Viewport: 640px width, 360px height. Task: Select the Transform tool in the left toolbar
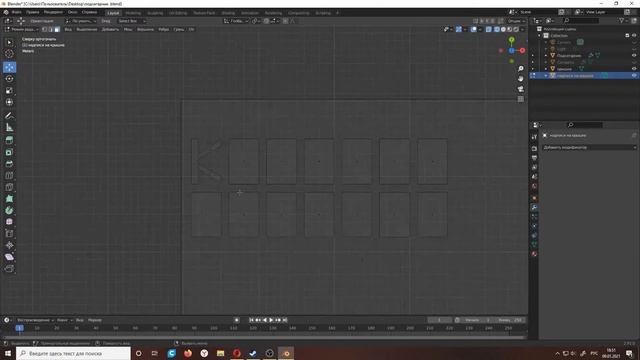coord(9,102)
